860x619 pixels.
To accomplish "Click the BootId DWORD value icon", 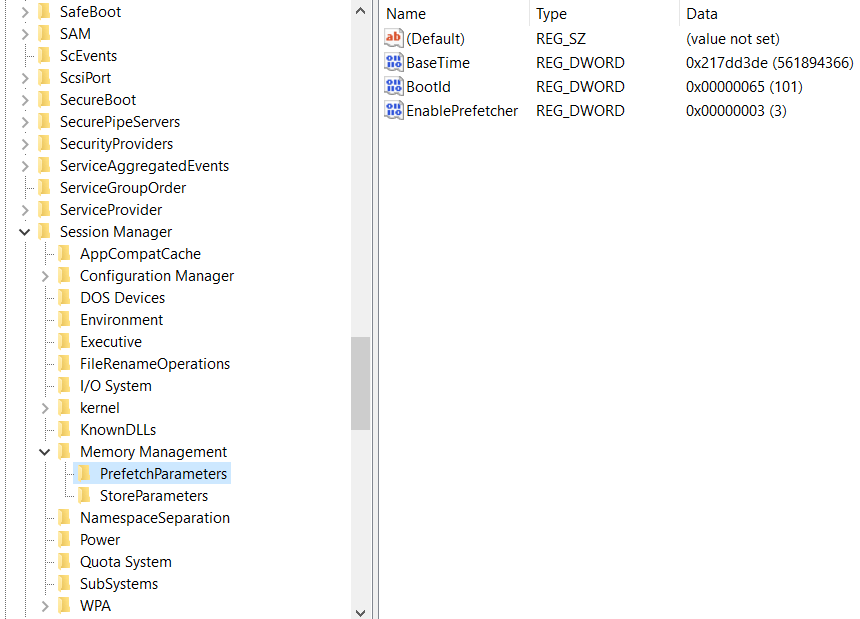I will [394, 87].
